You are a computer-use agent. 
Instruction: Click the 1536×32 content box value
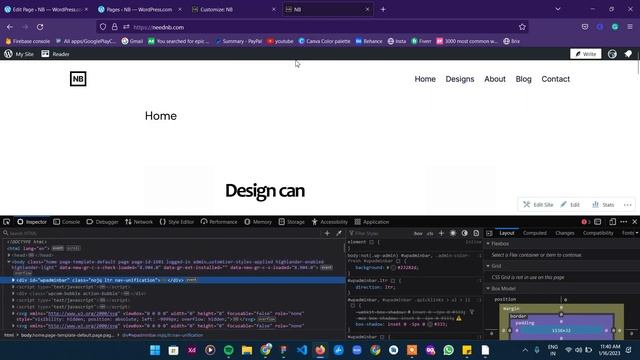coord(561,331)
